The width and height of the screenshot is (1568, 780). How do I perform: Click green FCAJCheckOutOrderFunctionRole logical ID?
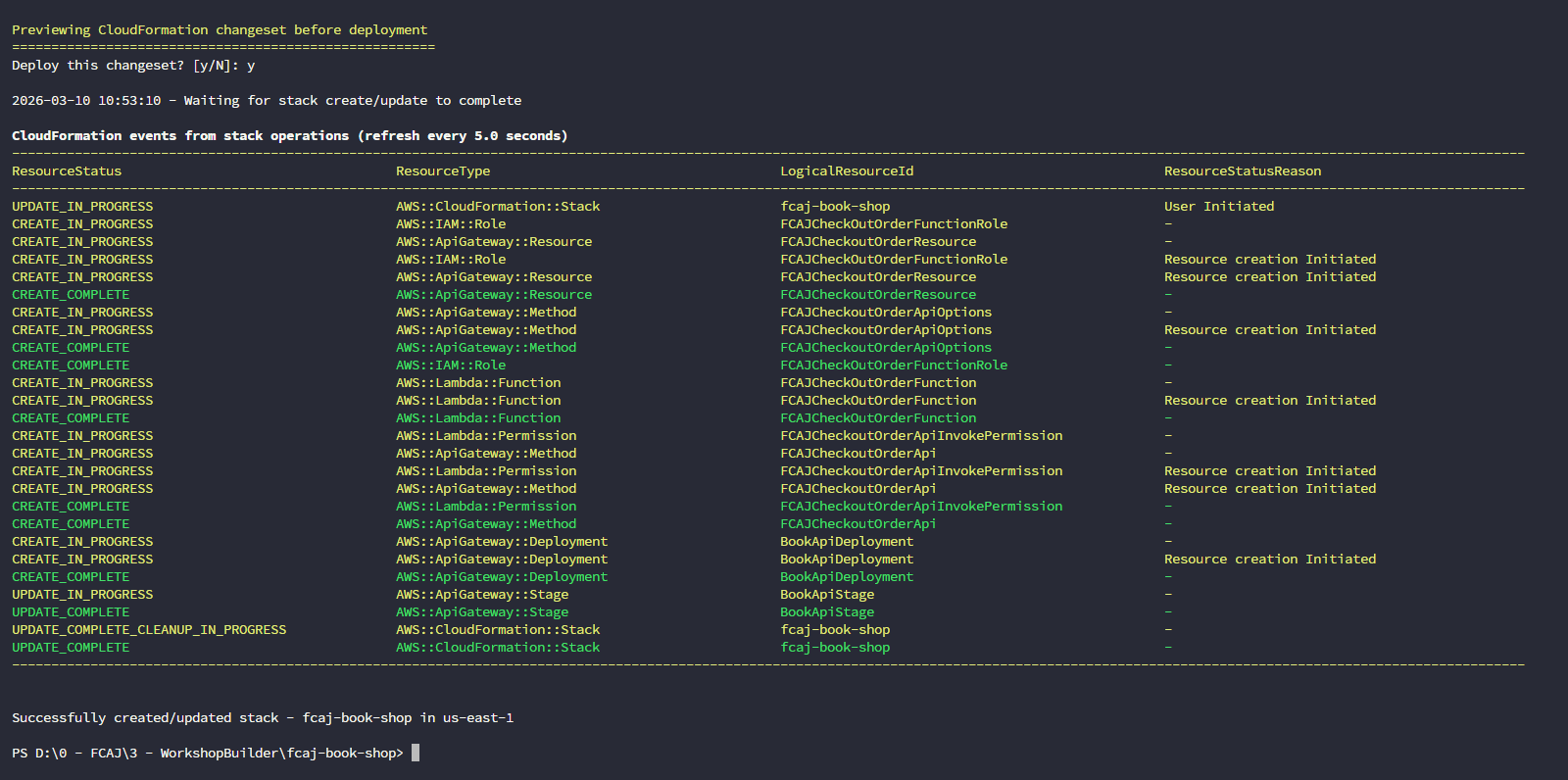pyautogui.click(x=894, y=365)
